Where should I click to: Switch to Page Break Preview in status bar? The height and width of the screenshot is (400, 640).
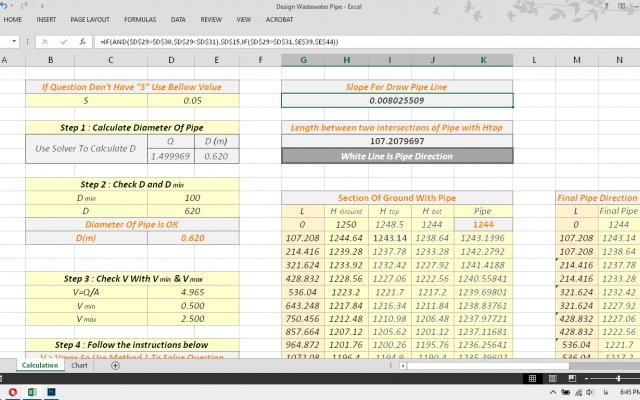(572, 378)
